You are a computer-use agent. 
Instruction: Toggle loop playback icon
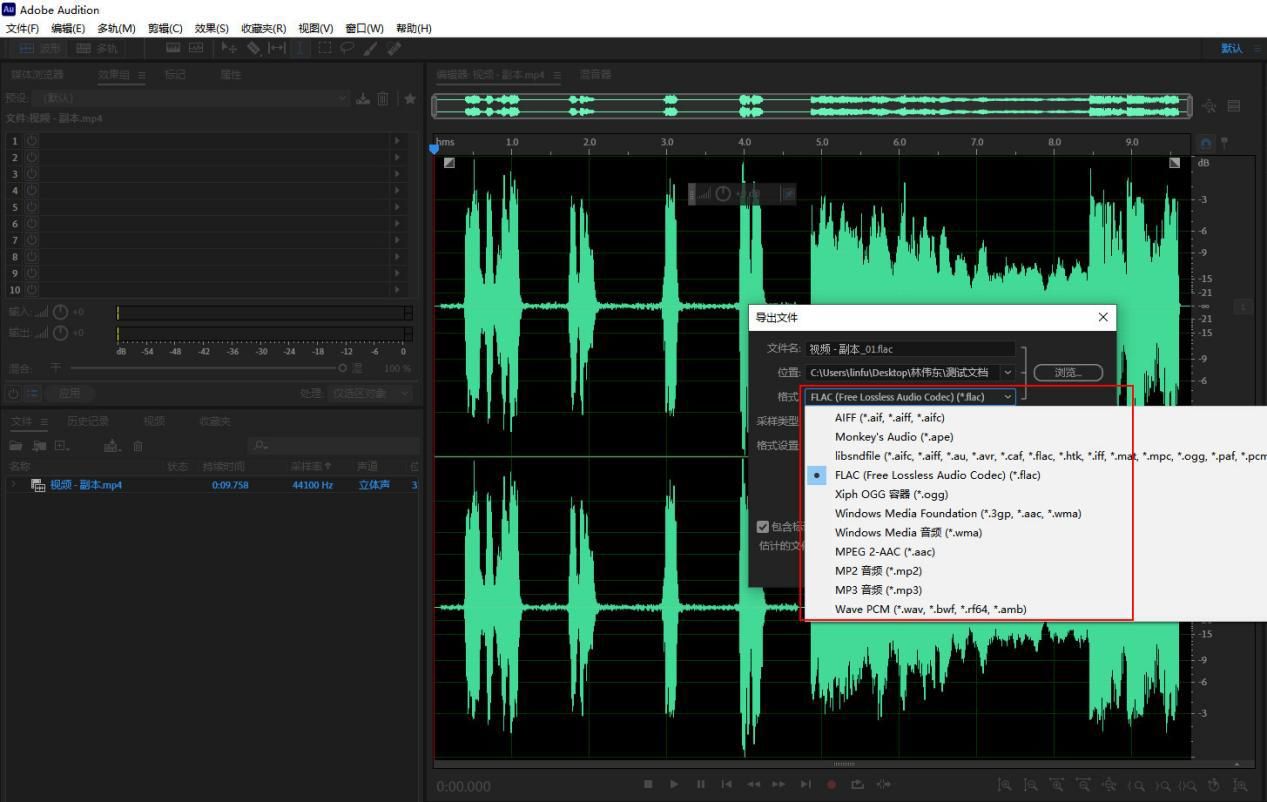point(857,784)
